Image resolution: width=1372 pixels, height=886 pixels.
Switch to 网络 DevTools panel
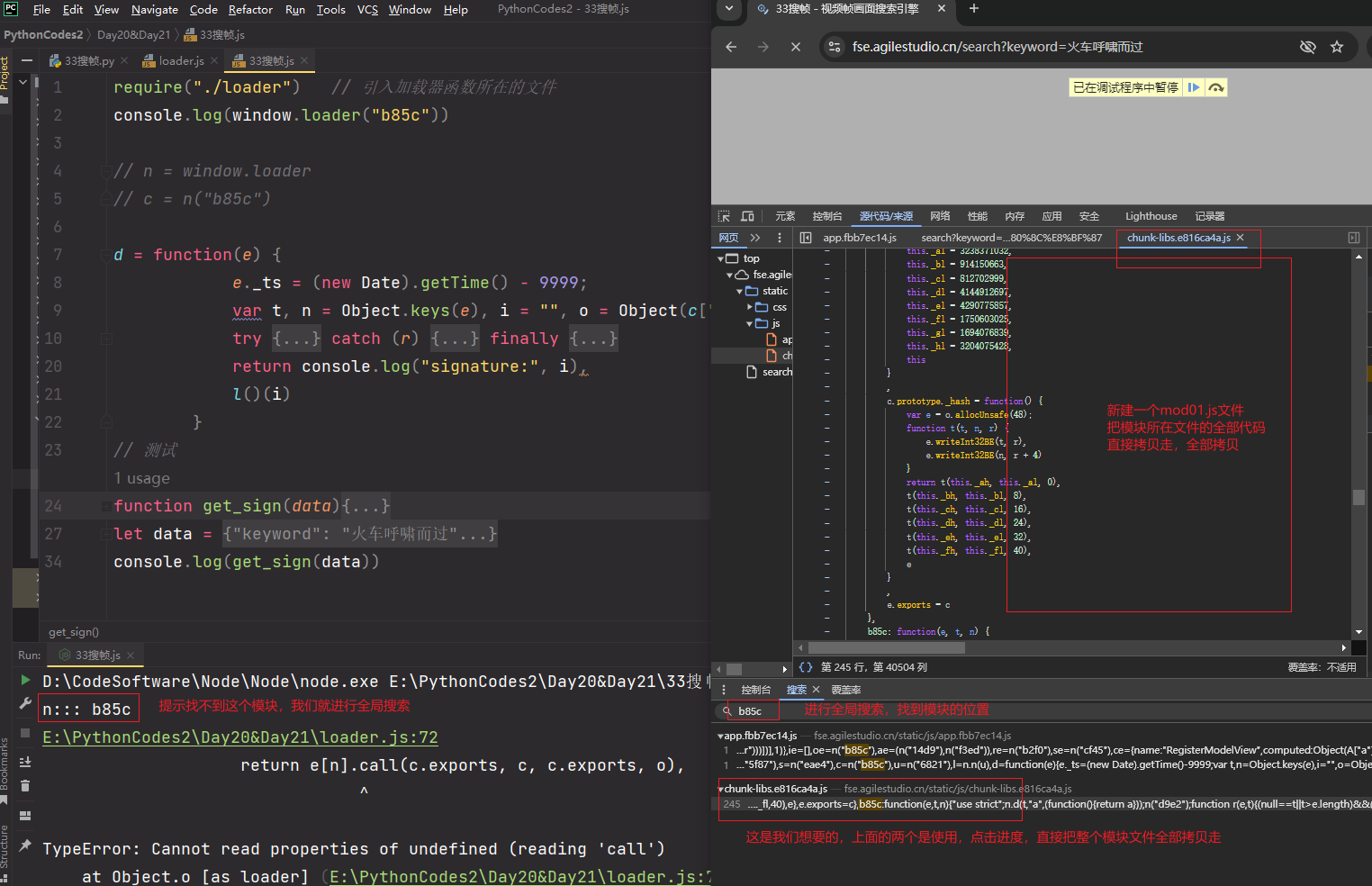(x=940, y=216)
